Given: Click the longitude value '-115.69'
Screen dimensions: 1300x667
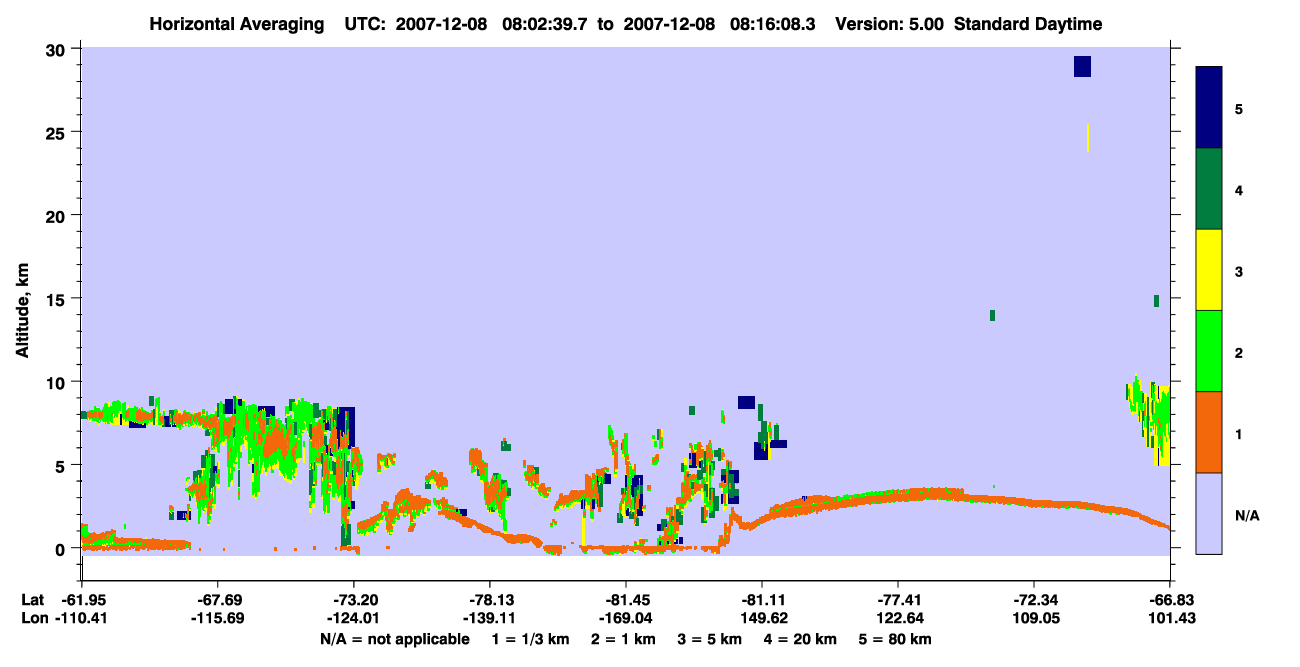Looking at the screenshot, I should pos(217,619).
